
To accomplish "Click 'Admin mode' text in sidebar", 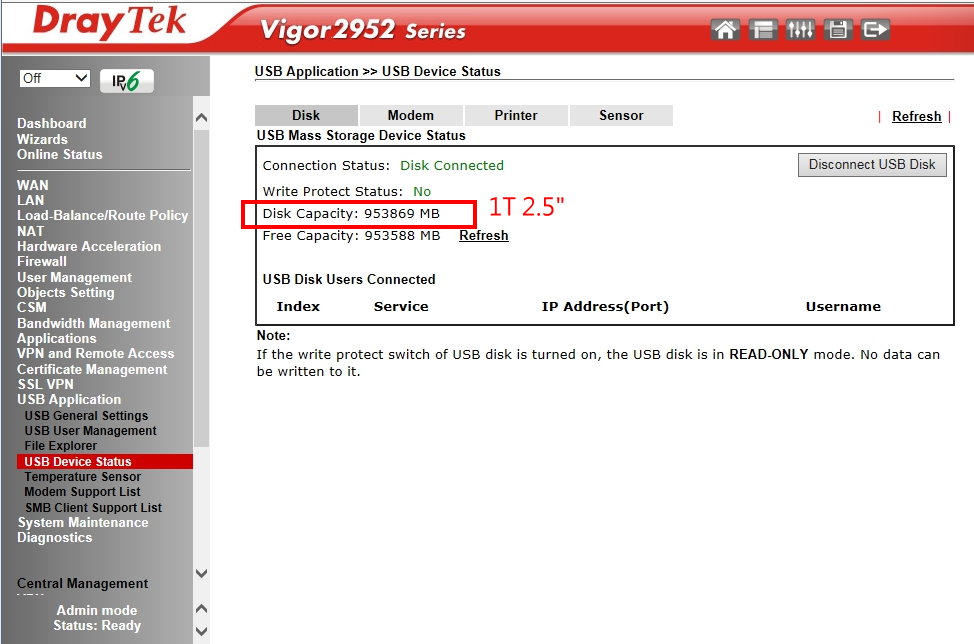I will pyautogui.click(x=97, y=610).
